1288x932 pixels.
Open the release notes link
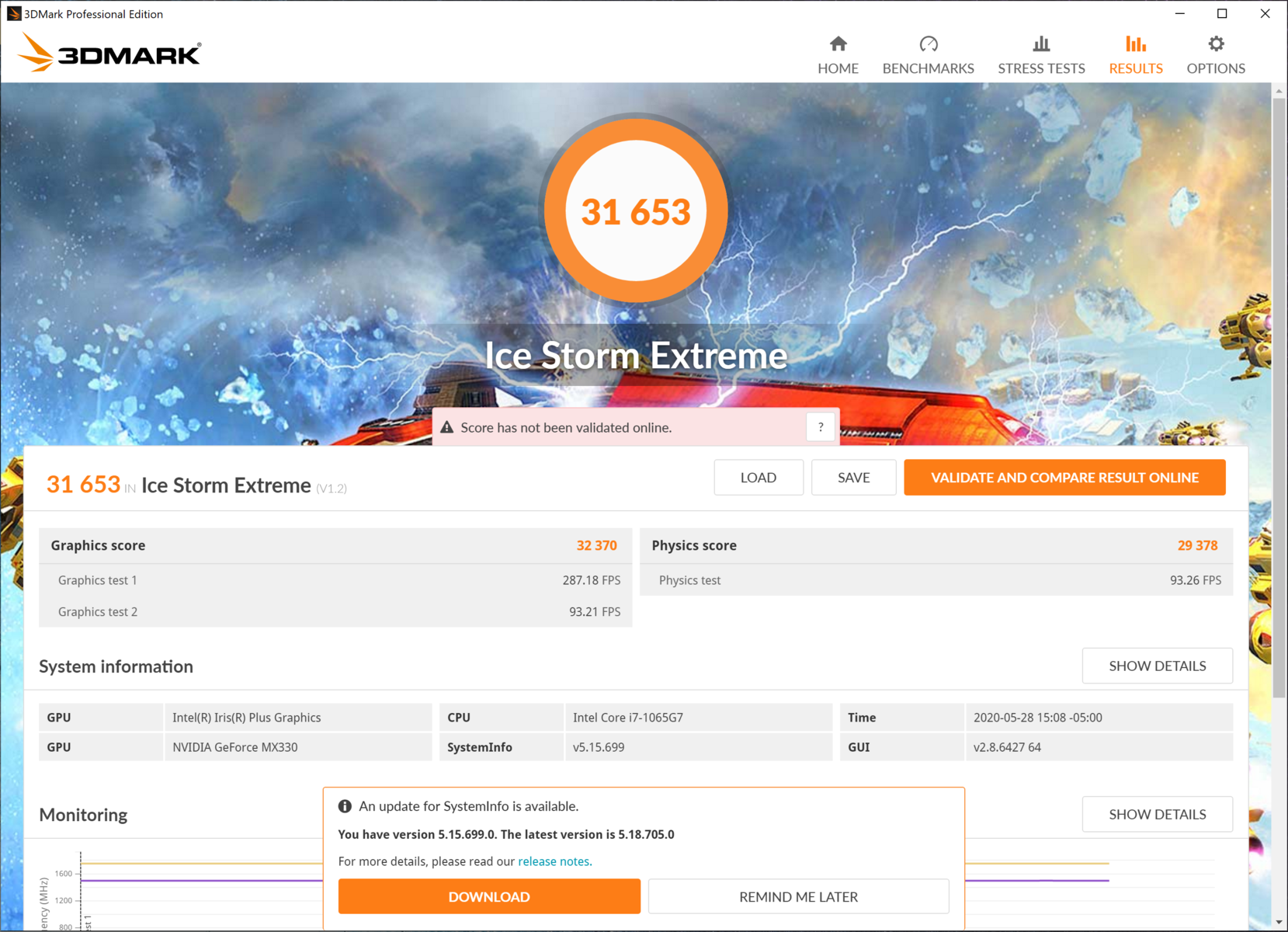coord(554,861)
